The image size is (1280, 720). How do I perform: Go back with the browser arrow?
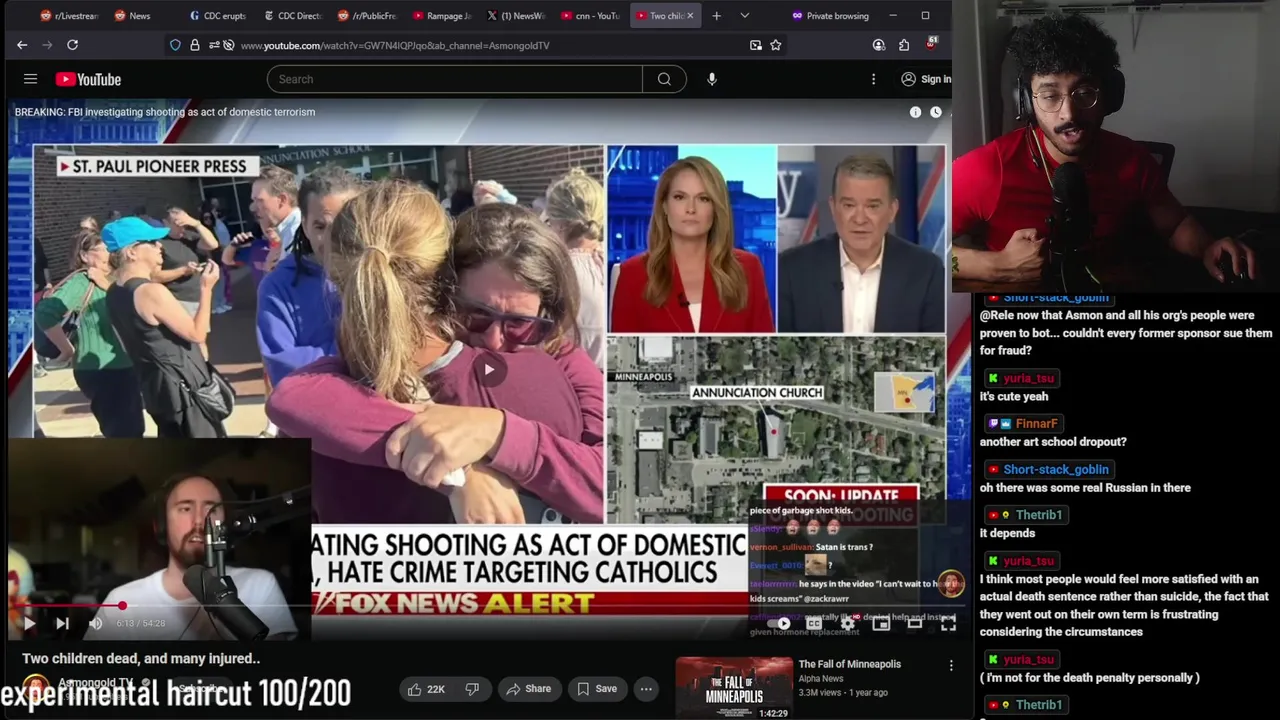click(22, 45)
